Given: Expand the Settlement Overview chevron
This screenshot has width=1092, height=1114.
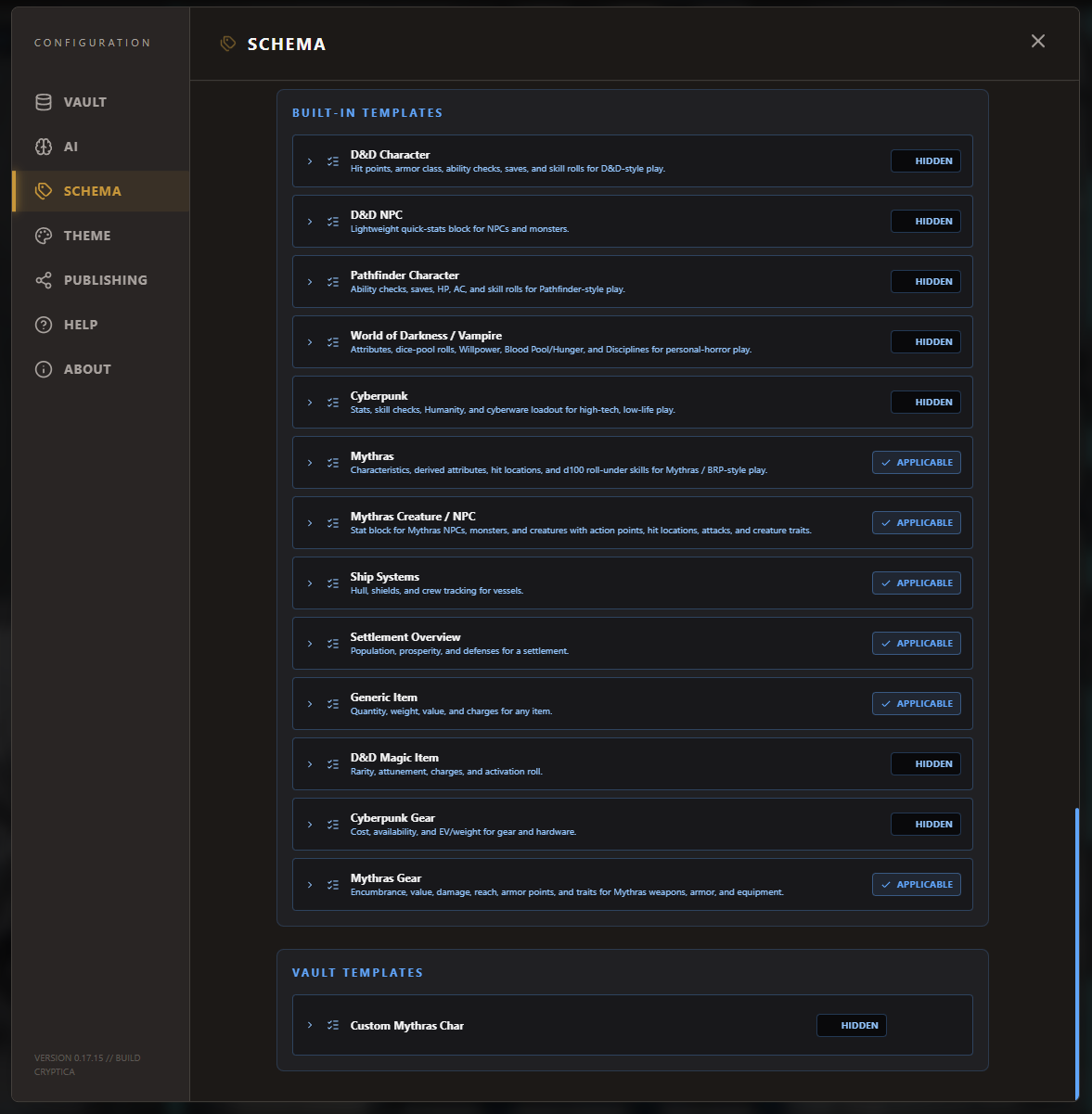Looking at the screenshot, I should (310, 644).
